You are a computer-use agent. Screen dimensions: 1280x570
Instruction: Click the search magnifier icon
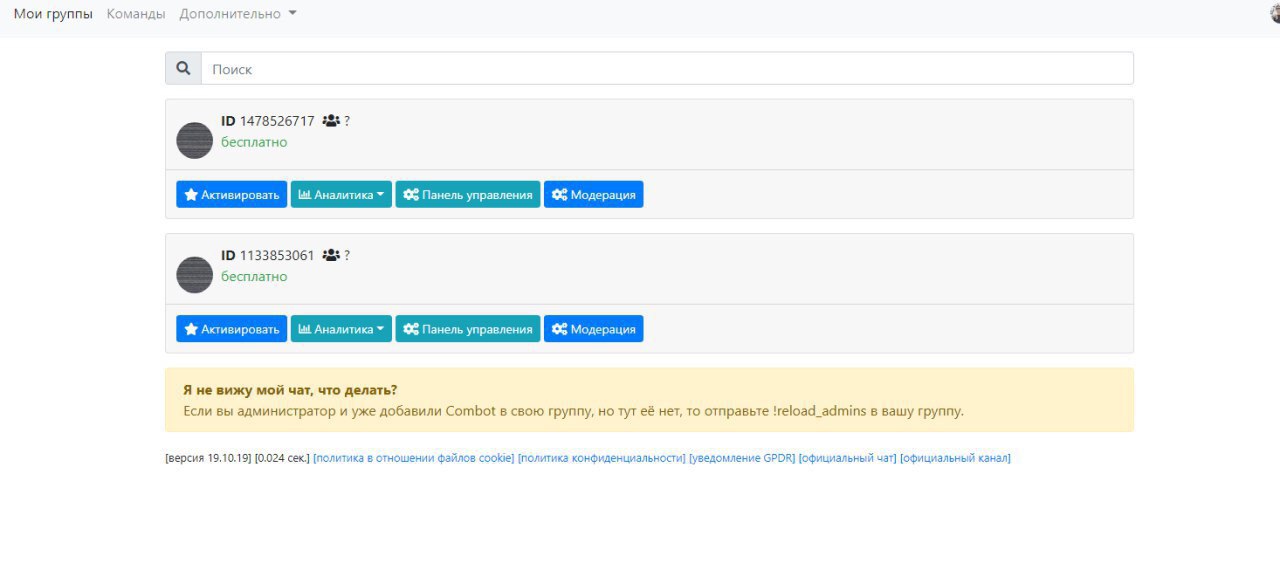pos(183,68)
